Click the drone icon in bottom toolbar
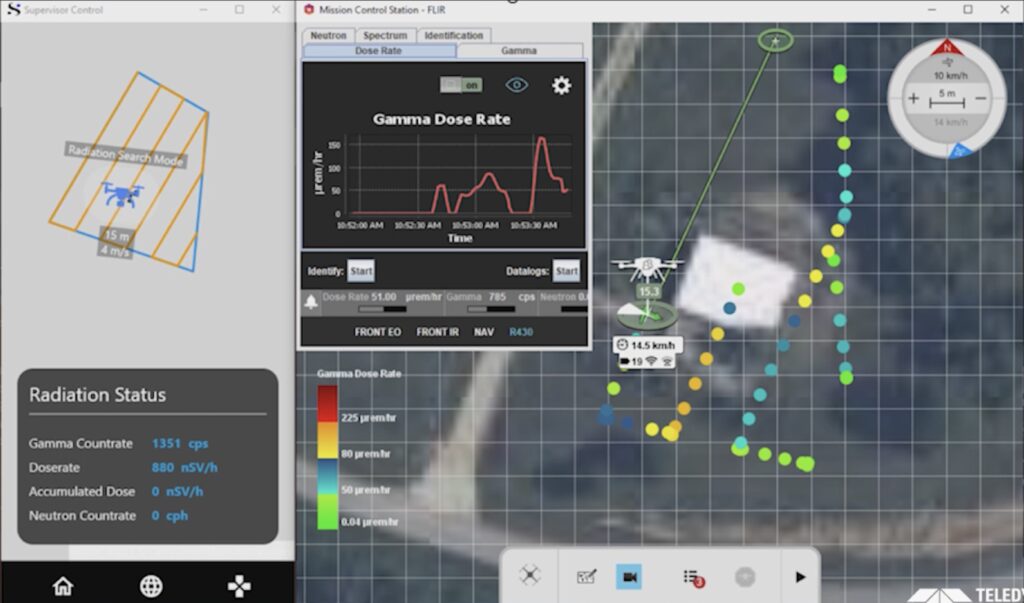 pos(530,576)
